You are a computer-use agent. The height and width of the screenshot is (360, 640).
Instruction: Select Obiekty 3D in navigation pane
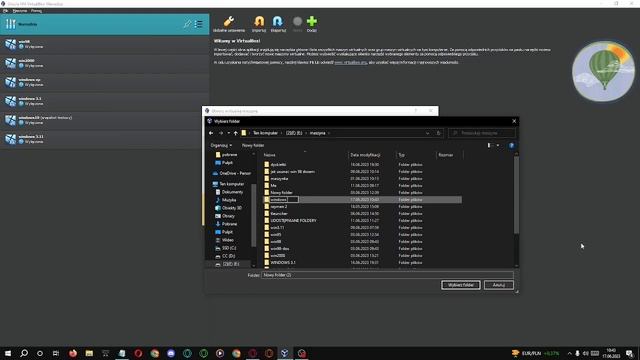coord(228,208)
